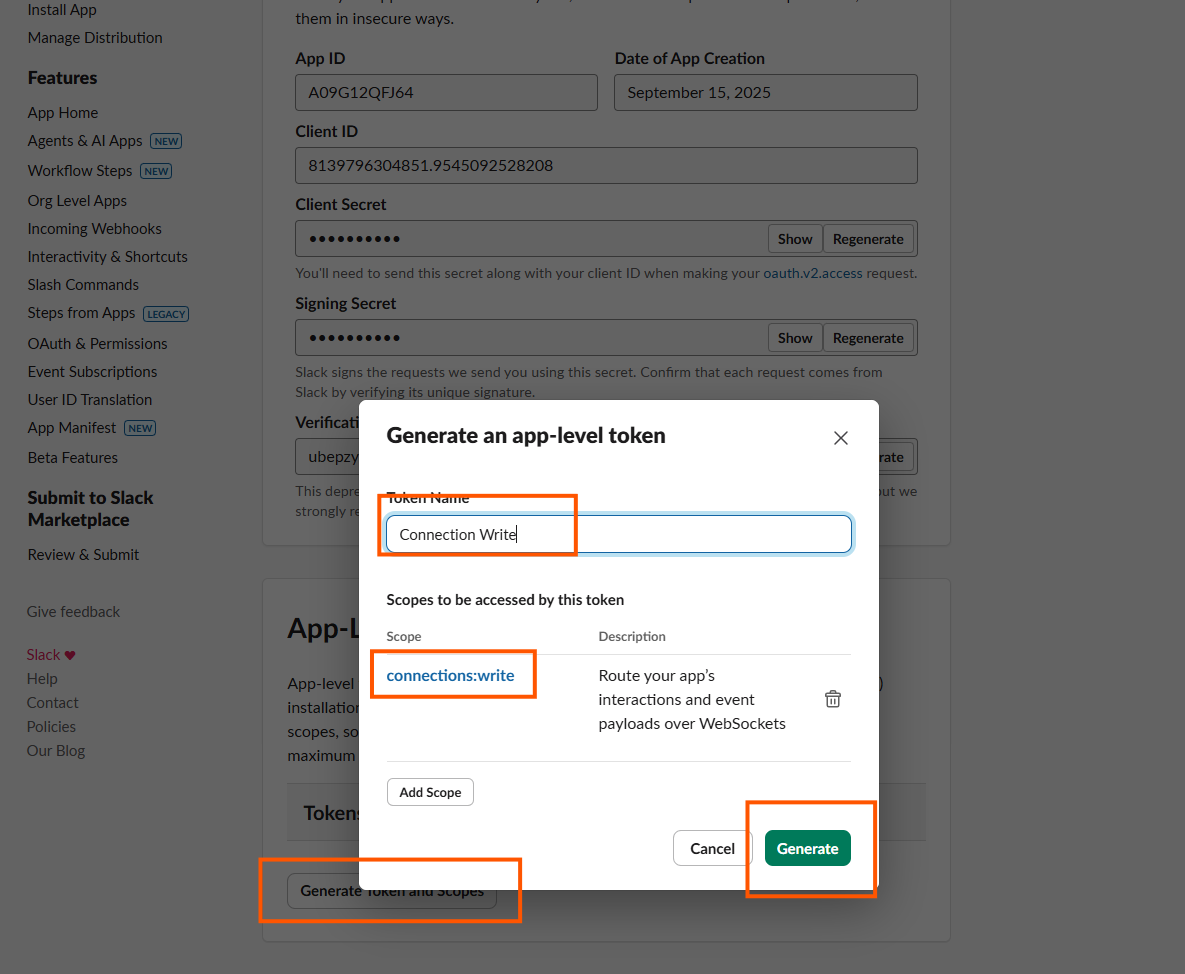This screenshot has height=974, width=1185.
Task: Select Slash Commands in the sidebar
Action: [x=83, y=285]
